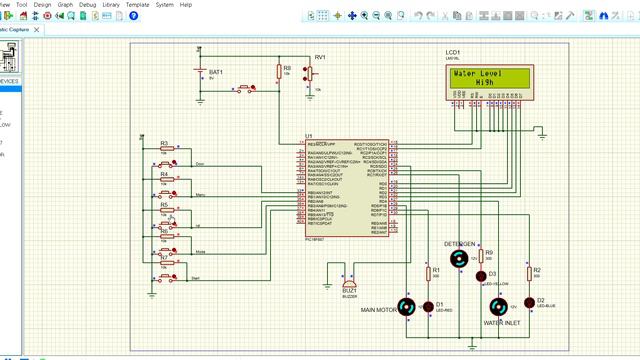The height and width of the screenshot is (360, 640).
Task: Select the DETERGEN motor component
Action: tap(459, 259)
